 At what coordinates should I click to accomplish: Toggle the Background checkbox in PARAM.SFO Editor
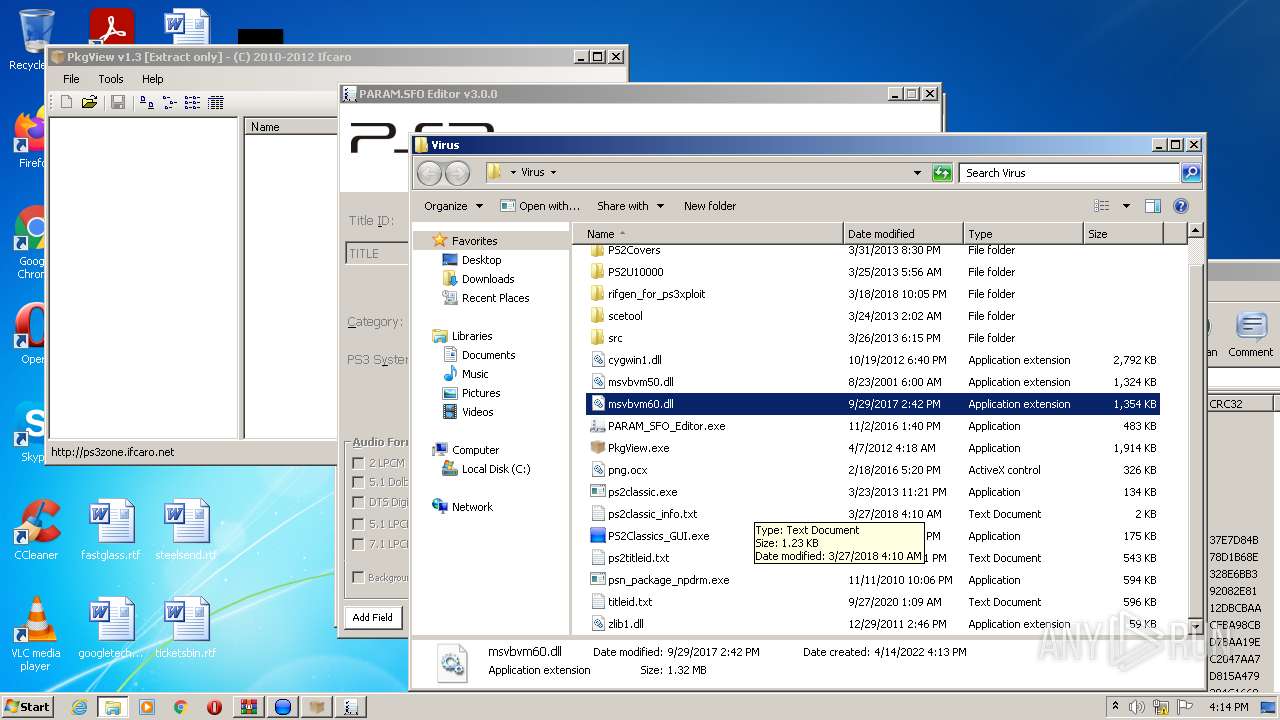click(358, 577)
